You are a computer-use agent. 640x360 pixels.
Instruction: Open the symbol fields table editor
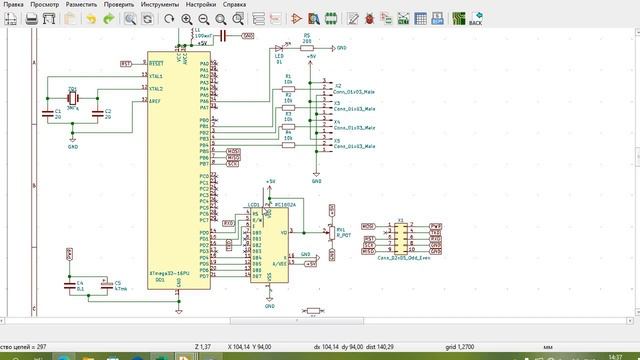420,19
